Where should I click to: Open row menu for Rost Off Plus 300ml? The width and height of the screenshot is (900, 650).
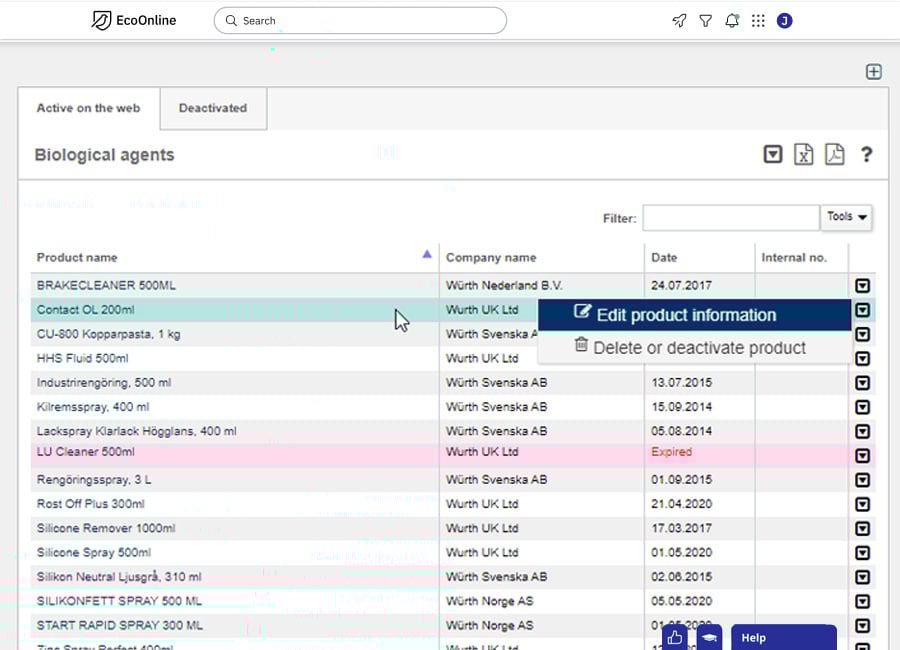[862, 504]
